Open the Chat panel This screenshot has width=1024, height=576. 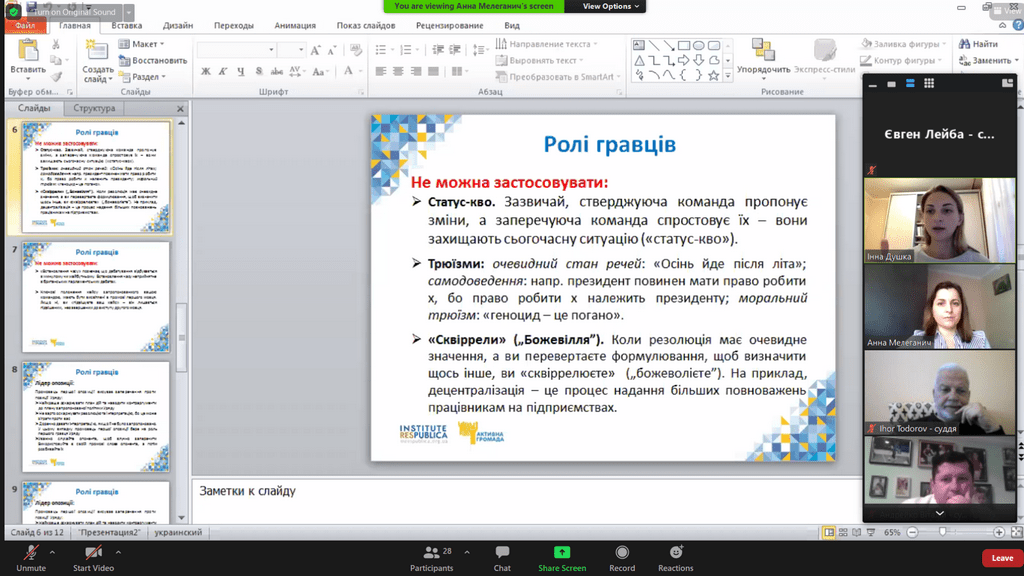(502, 553)
